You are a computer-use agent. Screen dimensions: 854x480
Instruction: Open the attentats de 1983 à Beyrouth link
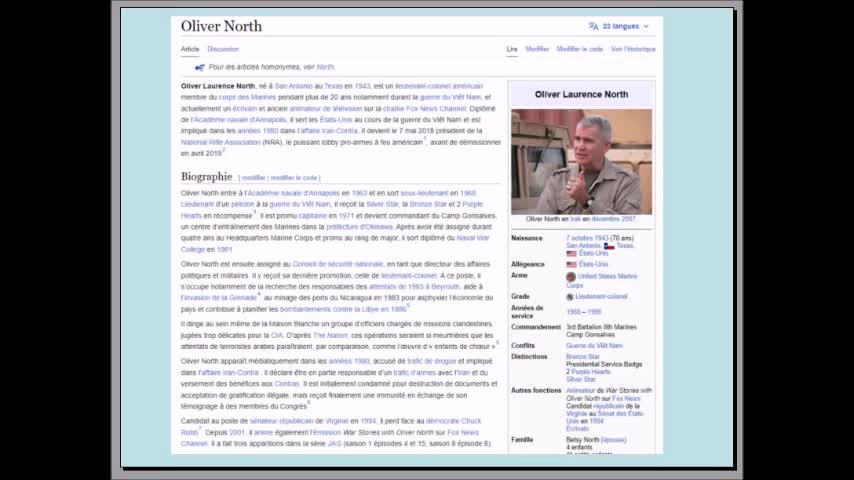tap(414, 287)
